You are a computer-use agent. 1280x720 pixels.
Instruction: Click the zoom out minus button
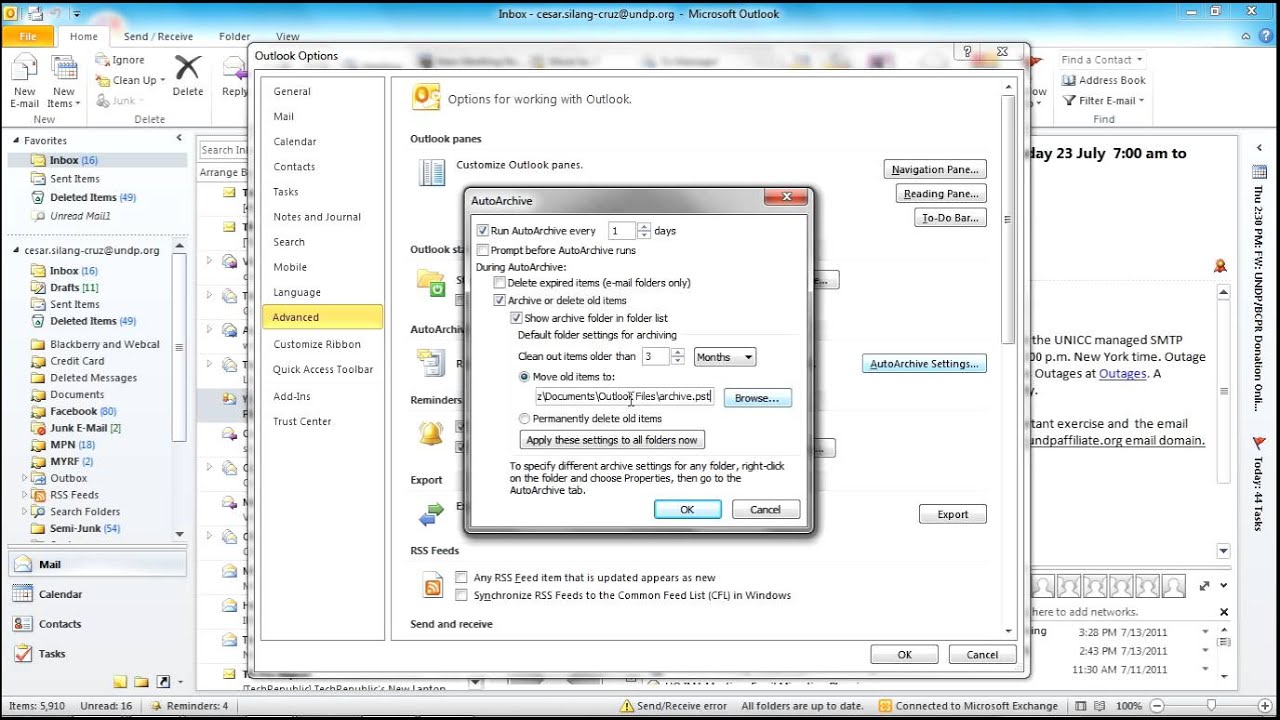(x=1155, y=706)
